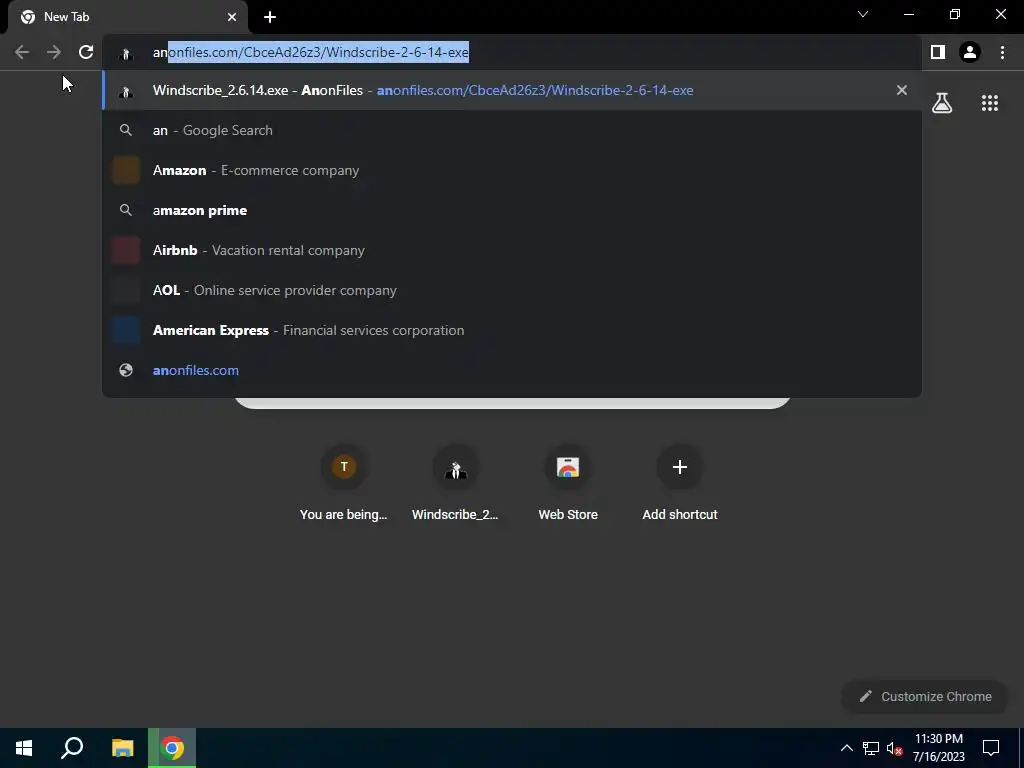Viewport: 1024px width, 768px height.
Task: Open the Windows Start menu
Action: tap(24, 748)
